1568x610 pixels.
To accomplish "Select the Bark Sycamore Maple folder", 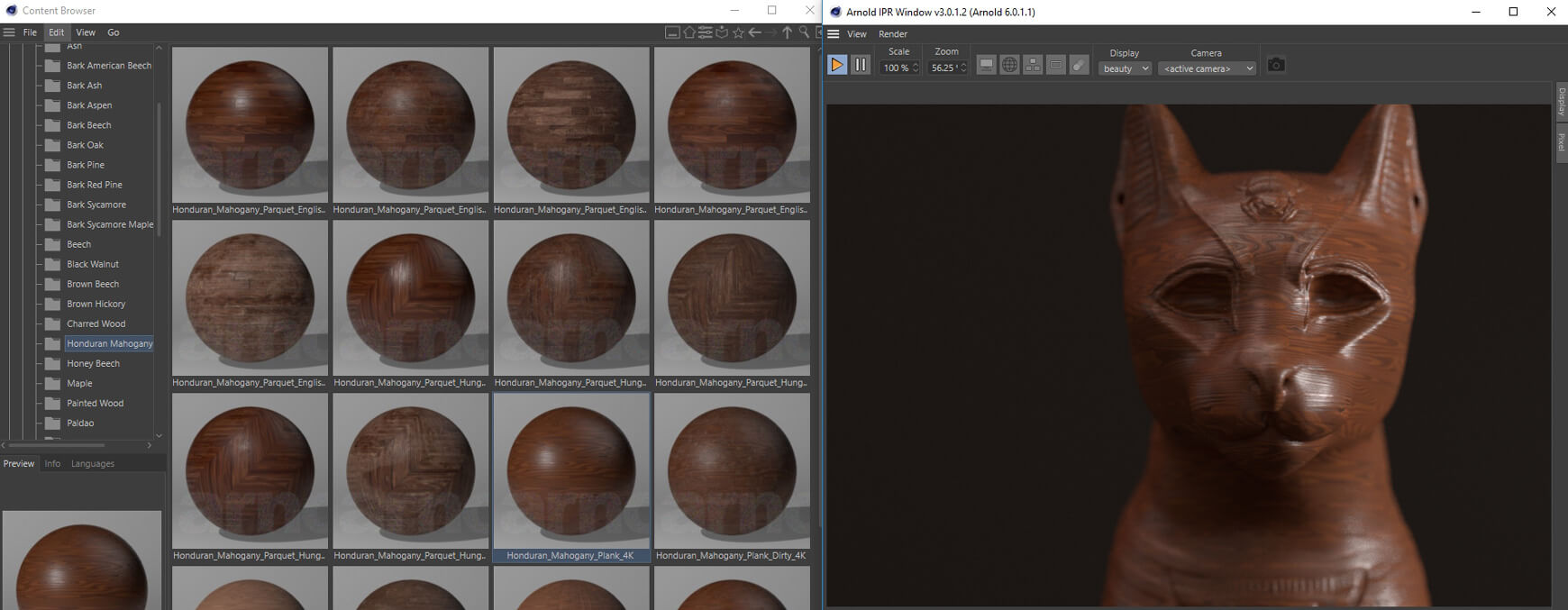I will coord(110,224).
